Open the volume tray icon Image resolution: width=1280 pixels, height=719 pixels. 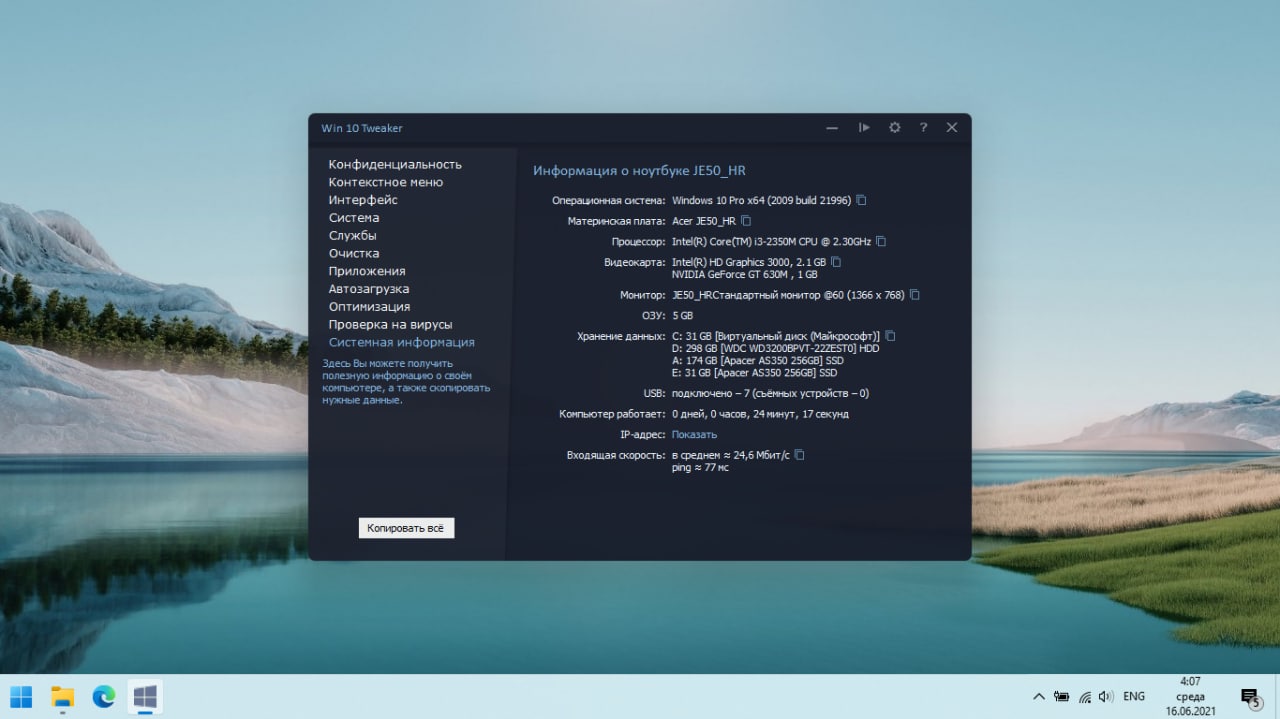[1106, 696]
